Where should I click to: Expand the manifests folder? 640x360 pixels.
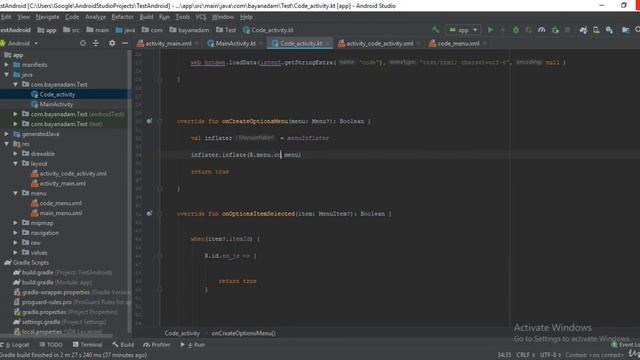[x=7, y=64]
